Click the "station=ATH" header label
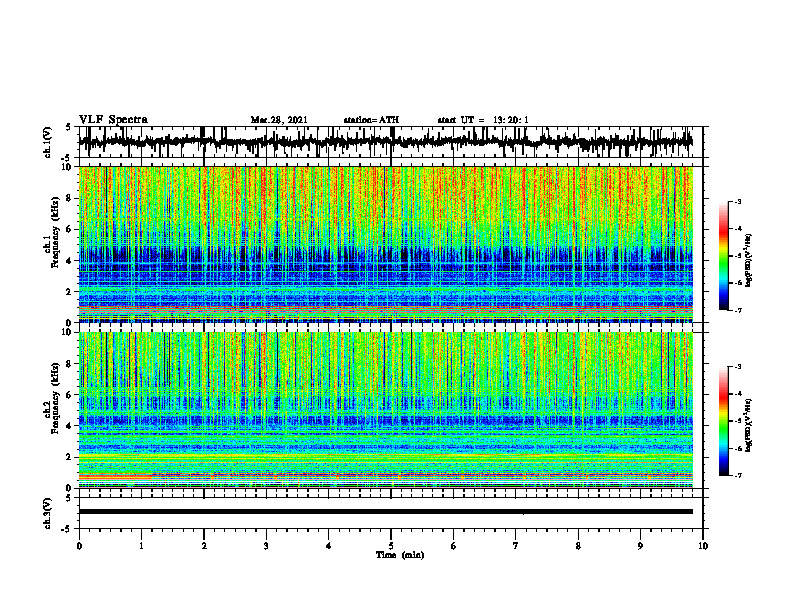The height and width of the screenshot is (612, 792). click(x=371, y=120)
